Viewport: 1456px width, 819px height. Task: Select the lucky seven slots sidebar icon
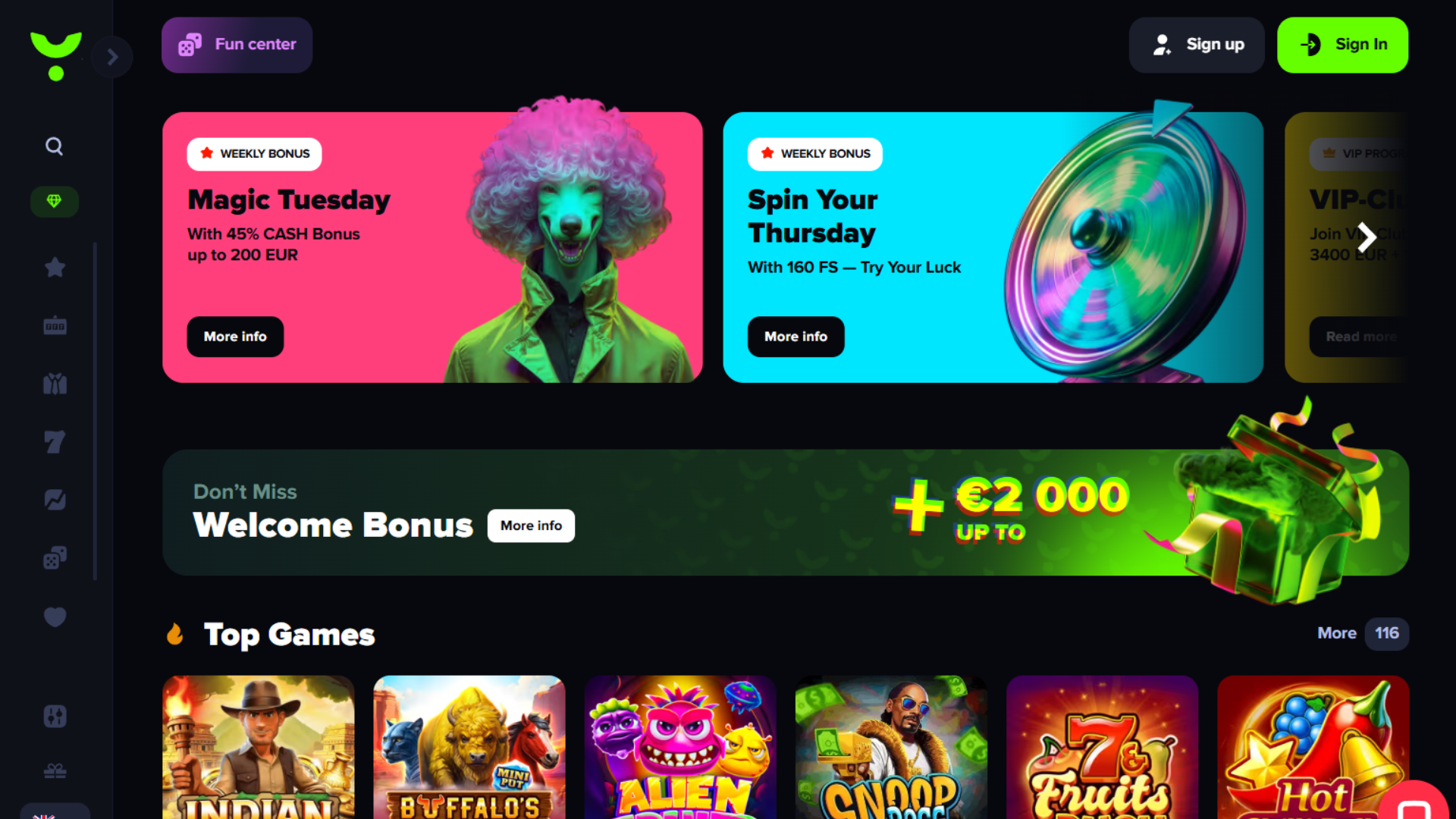click(55, 442)
